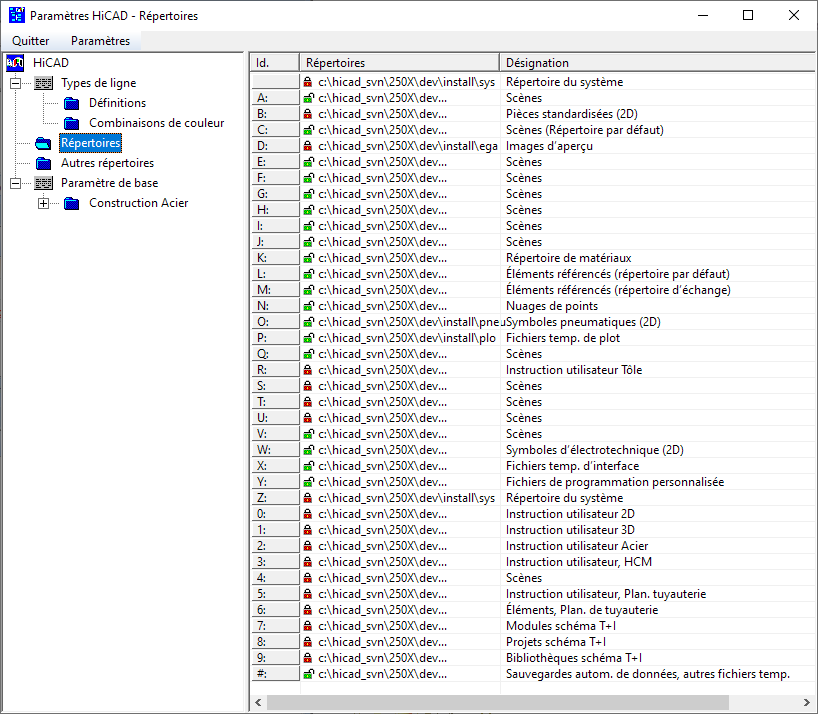Select 'Nuages de points' designation
818x714 pixels.
point(552,306)
